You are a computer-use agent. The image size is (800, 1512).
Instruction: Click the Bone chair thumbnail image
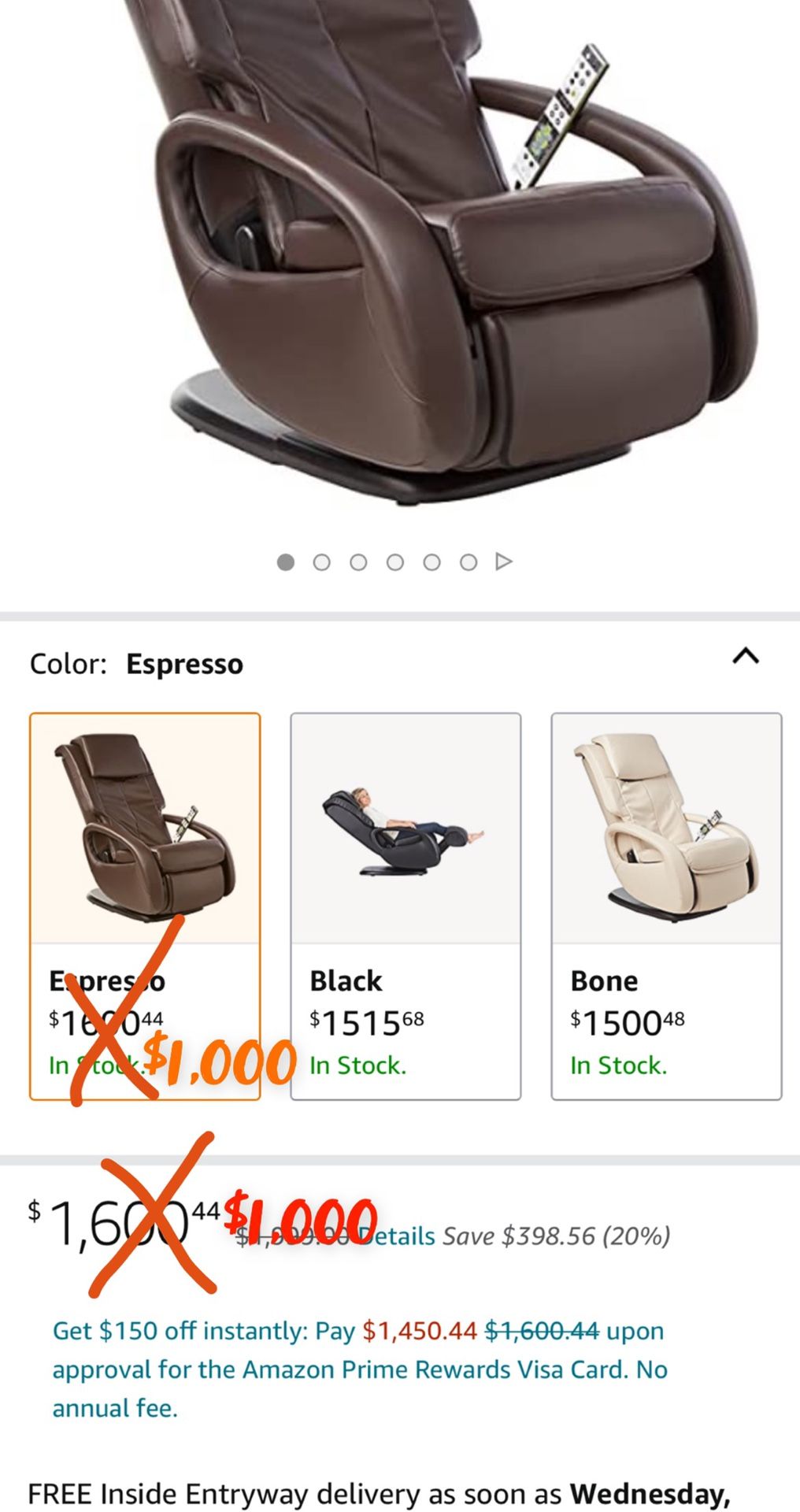tap(666, 828)
